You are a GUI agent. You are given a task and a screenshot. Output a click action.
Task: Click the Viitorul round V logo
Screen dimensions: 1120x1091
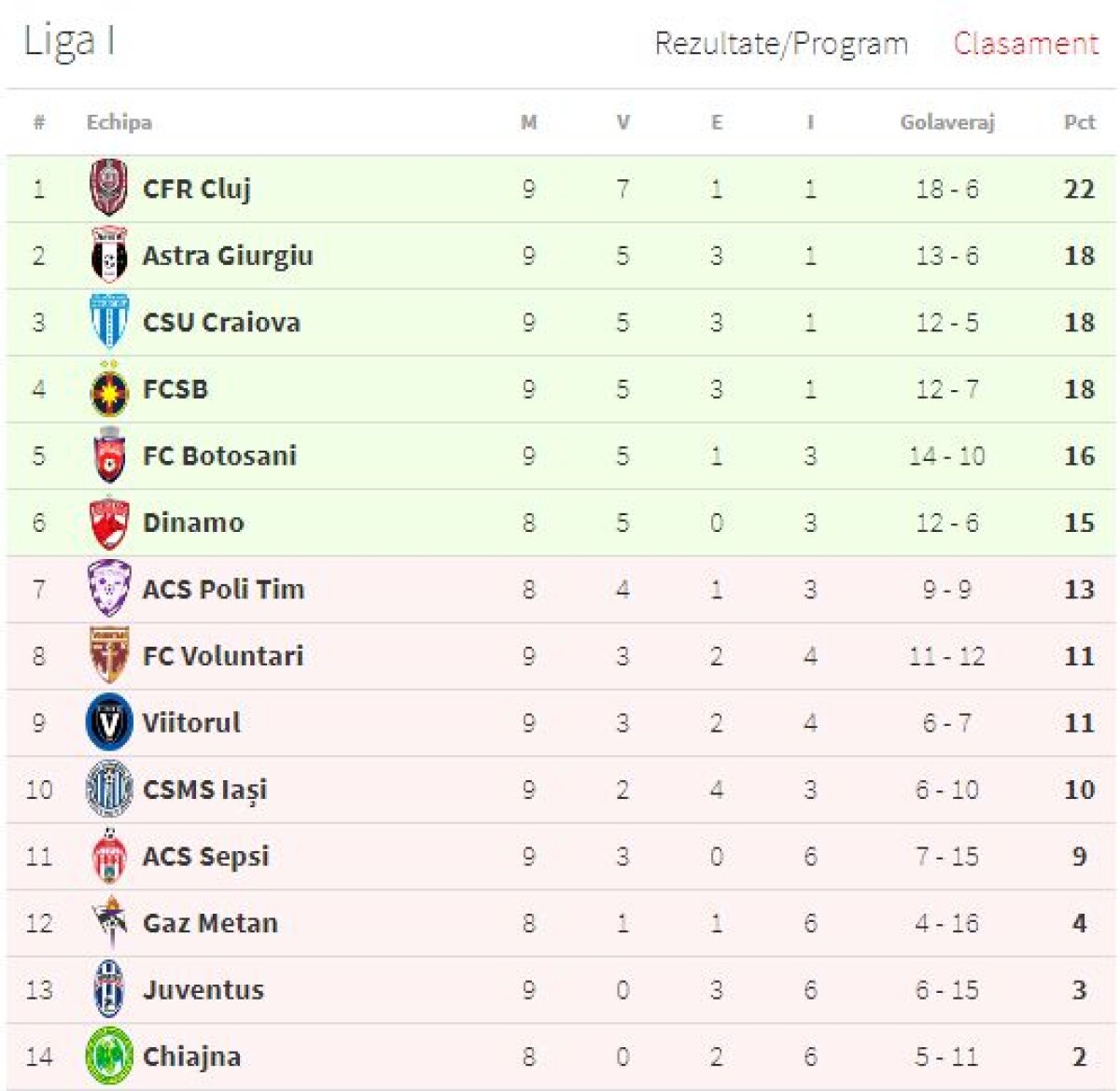pyautogui.click(x=109, y=722)
